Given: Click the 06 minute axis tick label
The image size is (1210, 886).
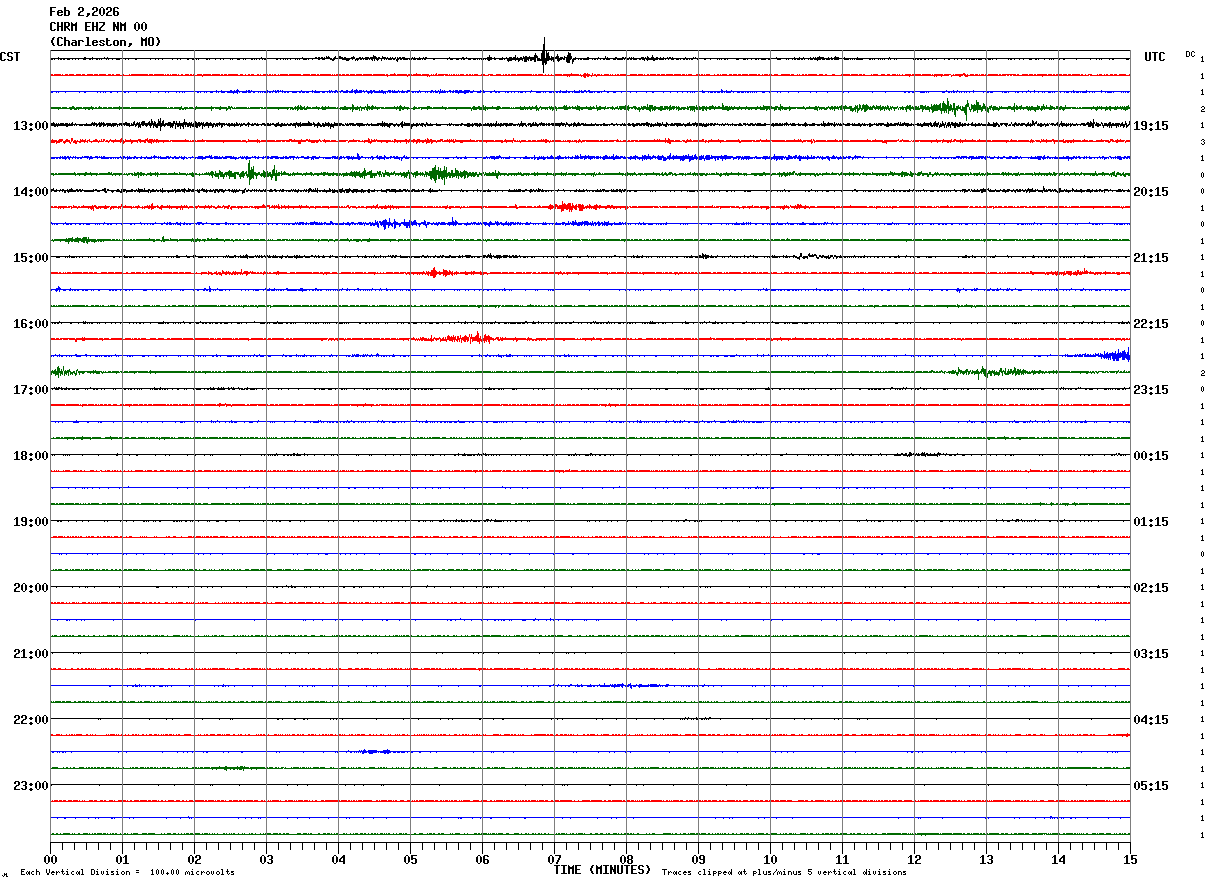Looking at the screenshot, I should [483, 859].
